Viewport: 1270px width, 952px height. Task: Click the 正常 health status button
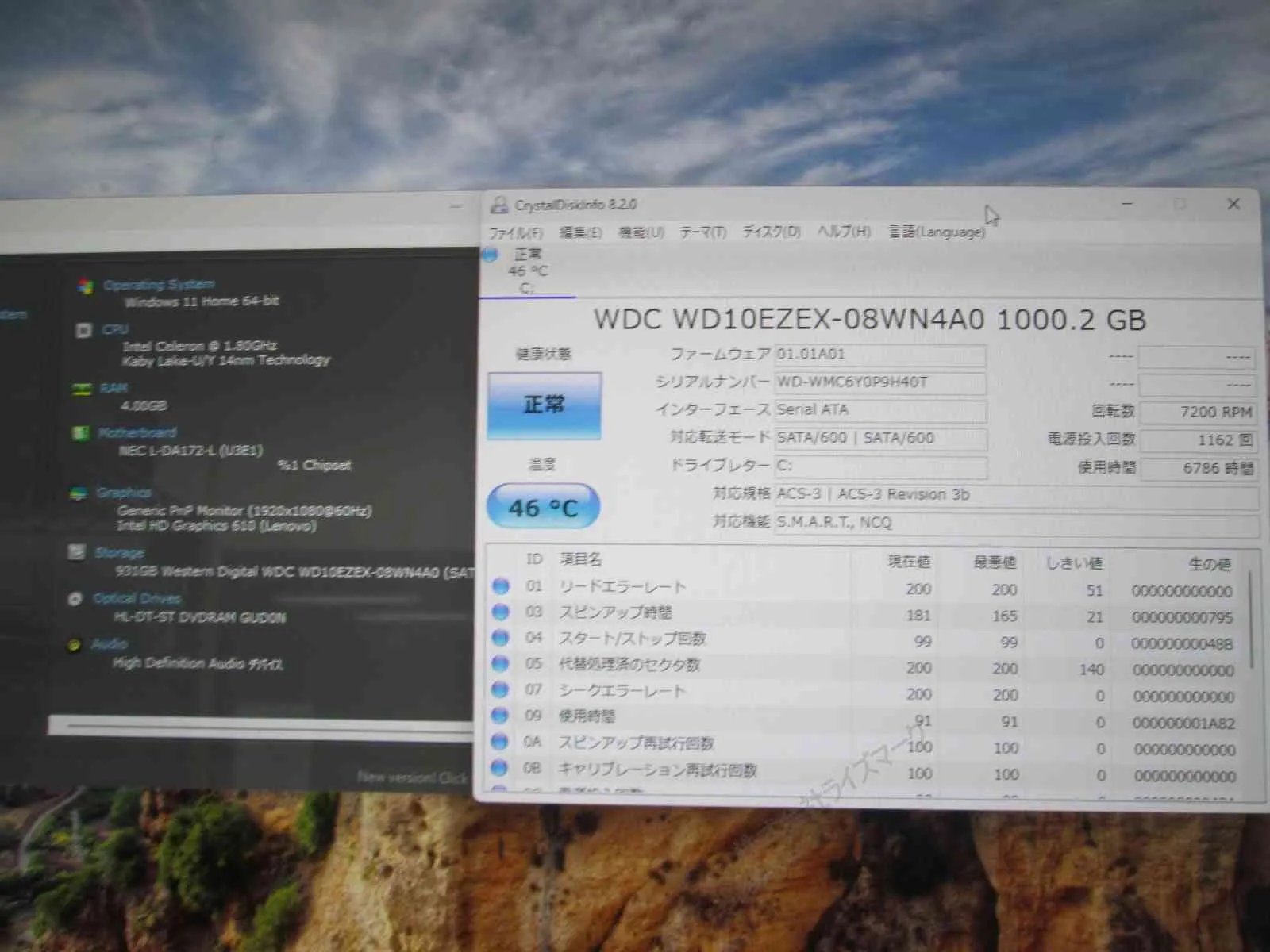[x=544, y=405]
